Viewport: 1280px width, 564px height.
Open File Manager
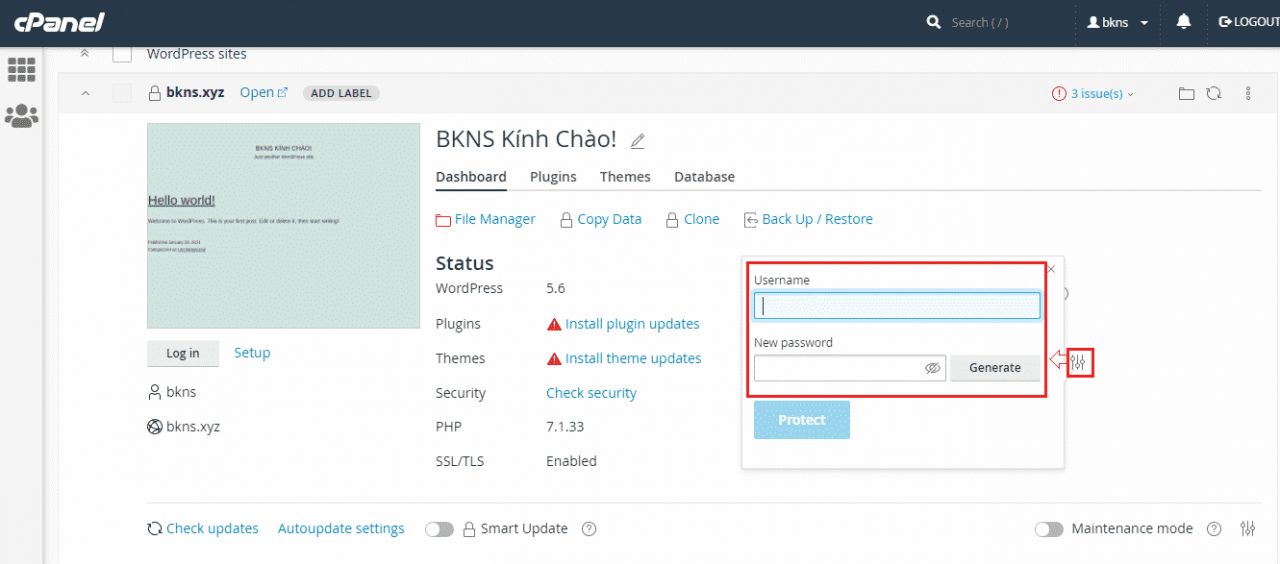(x=486, y=219)
